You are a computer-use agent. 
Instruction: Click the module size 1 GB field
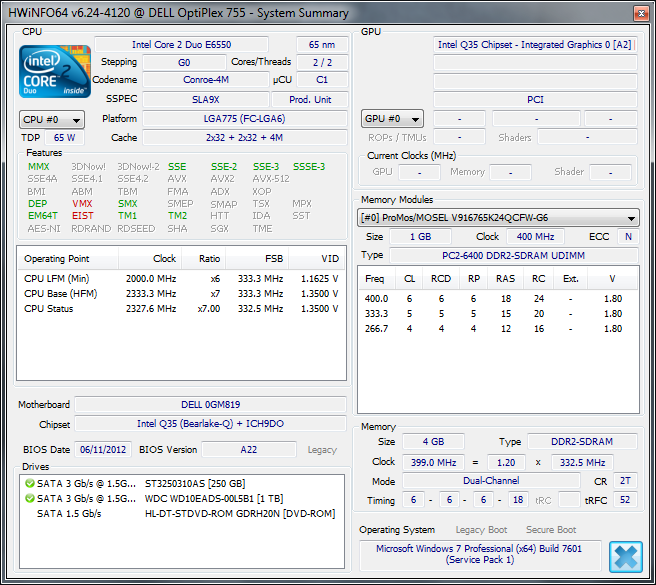(420, 237)
